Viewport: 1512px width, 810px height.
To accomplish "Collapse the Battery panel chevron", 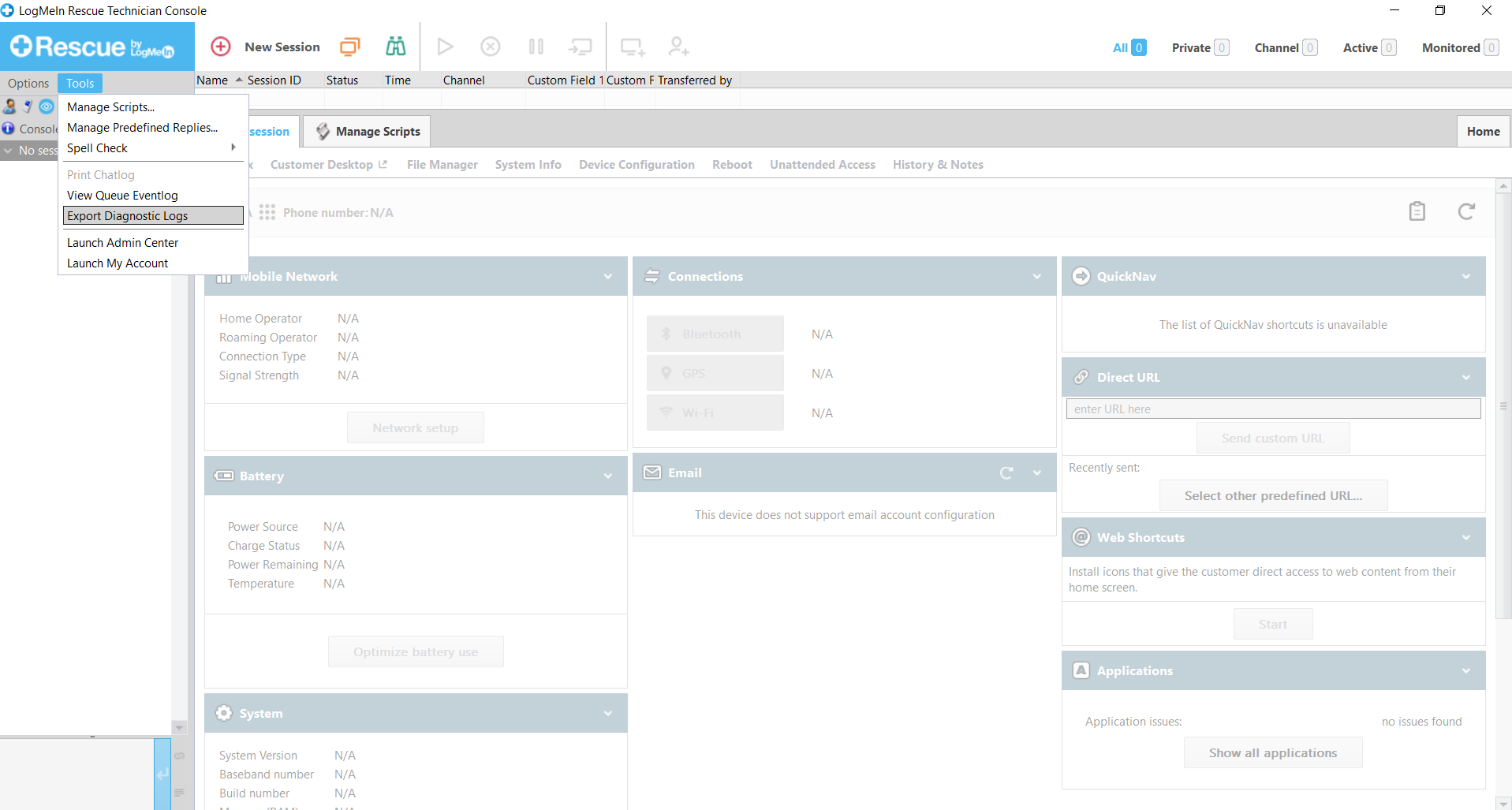I will click(608, 476).
